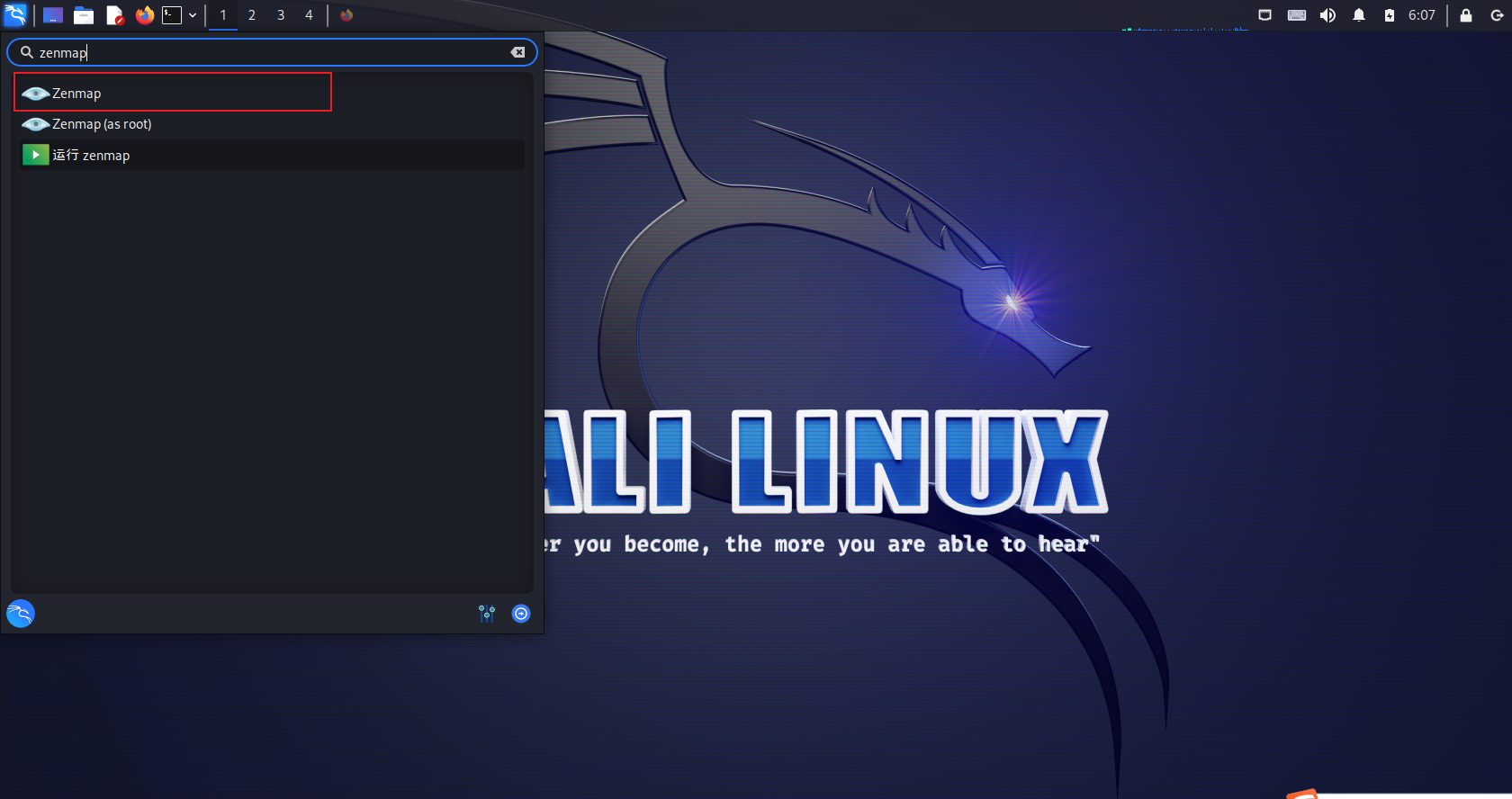Screen dimensions: 1512x799
Task: Click the green run arrow icon
Action: (35, 155)
